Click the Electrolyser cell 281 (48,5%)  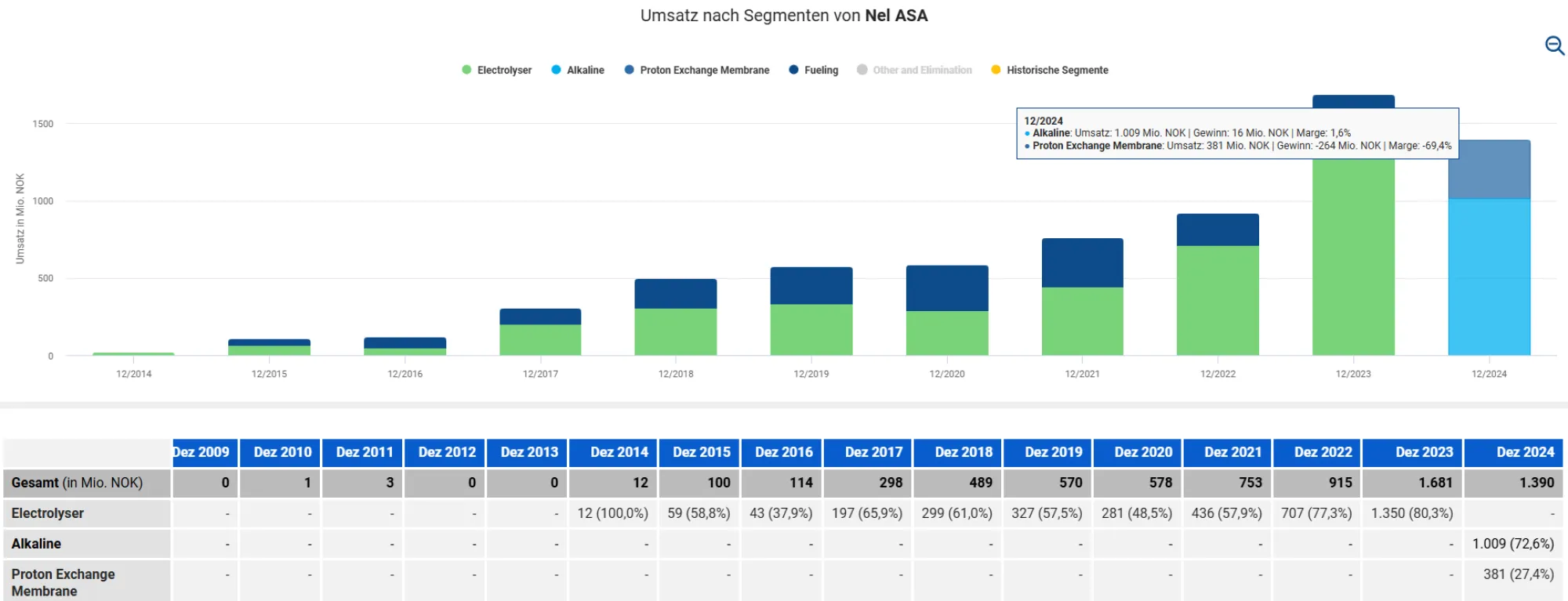click(1138, 513)
